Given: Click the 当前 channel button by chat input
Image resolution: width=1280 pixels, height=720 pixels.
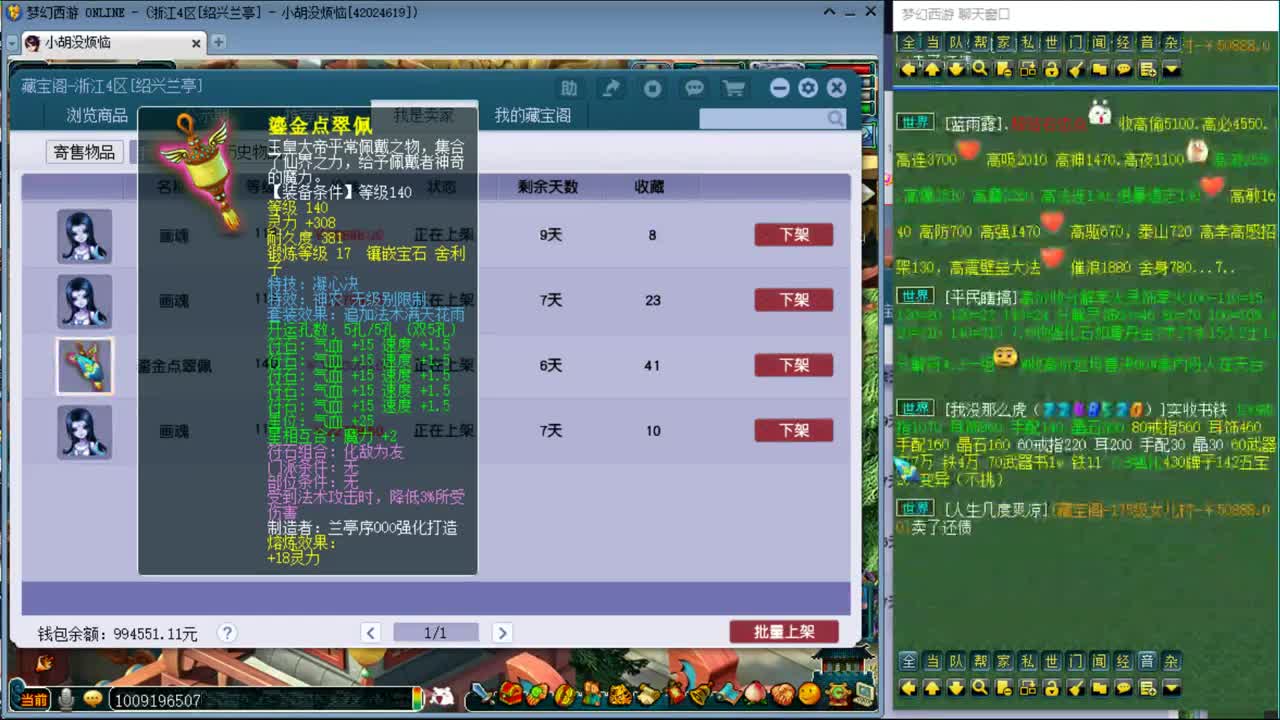Looking at the screenshot, I should tap(33, 700).
